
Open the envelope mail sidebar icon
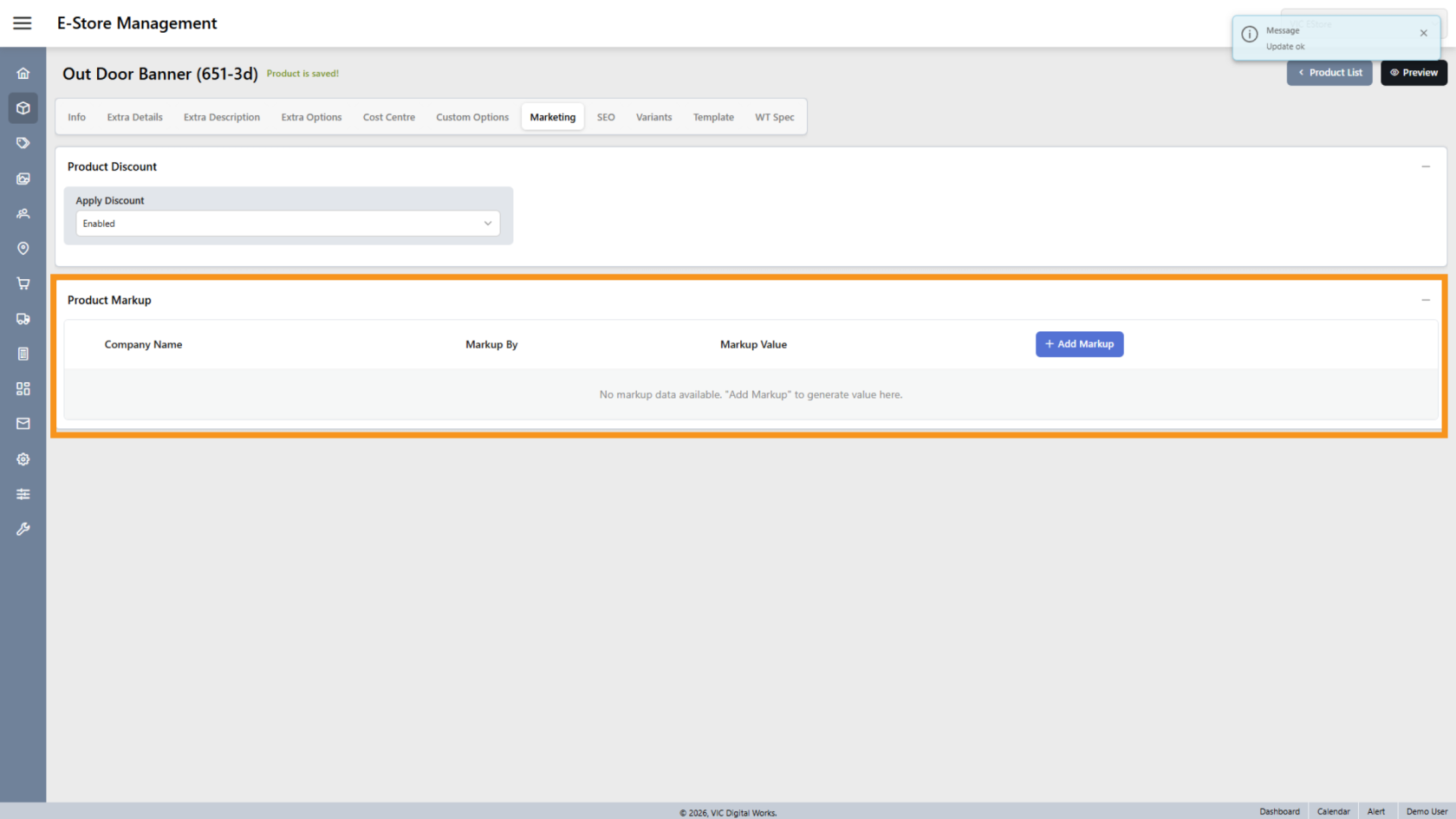[x=23, y=424]
